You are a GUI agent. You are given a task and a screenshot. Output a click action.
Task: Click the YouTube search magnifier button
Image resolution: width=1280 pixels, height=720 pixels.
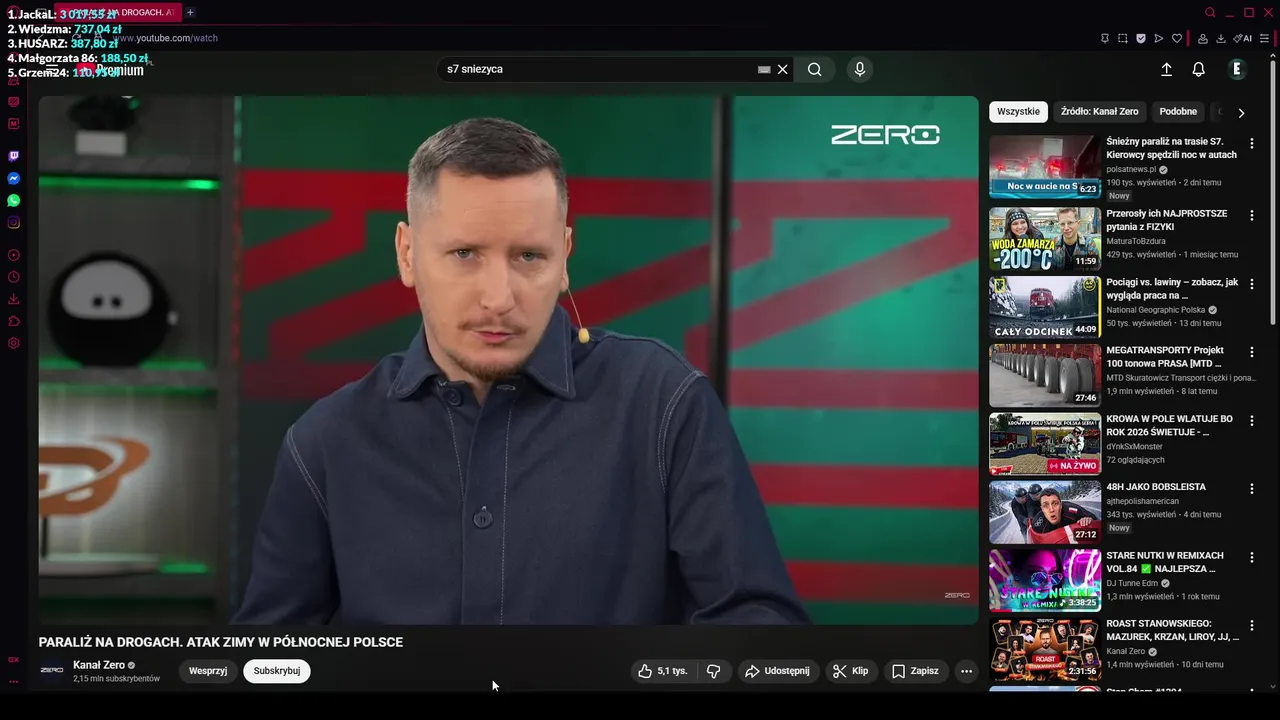point(815,69)
